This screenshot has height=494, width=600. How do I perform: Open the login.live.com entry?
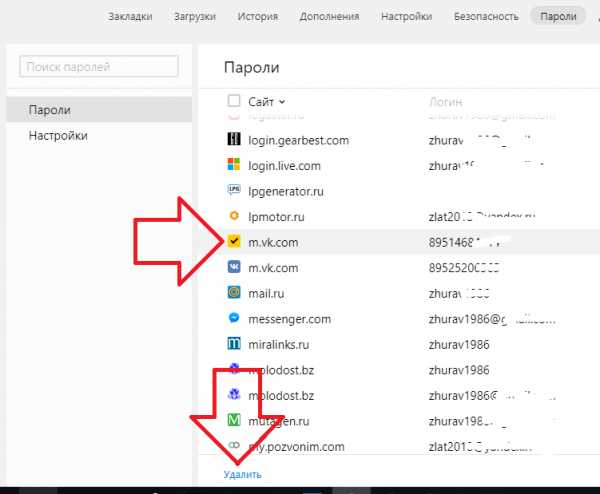[284, 166]
